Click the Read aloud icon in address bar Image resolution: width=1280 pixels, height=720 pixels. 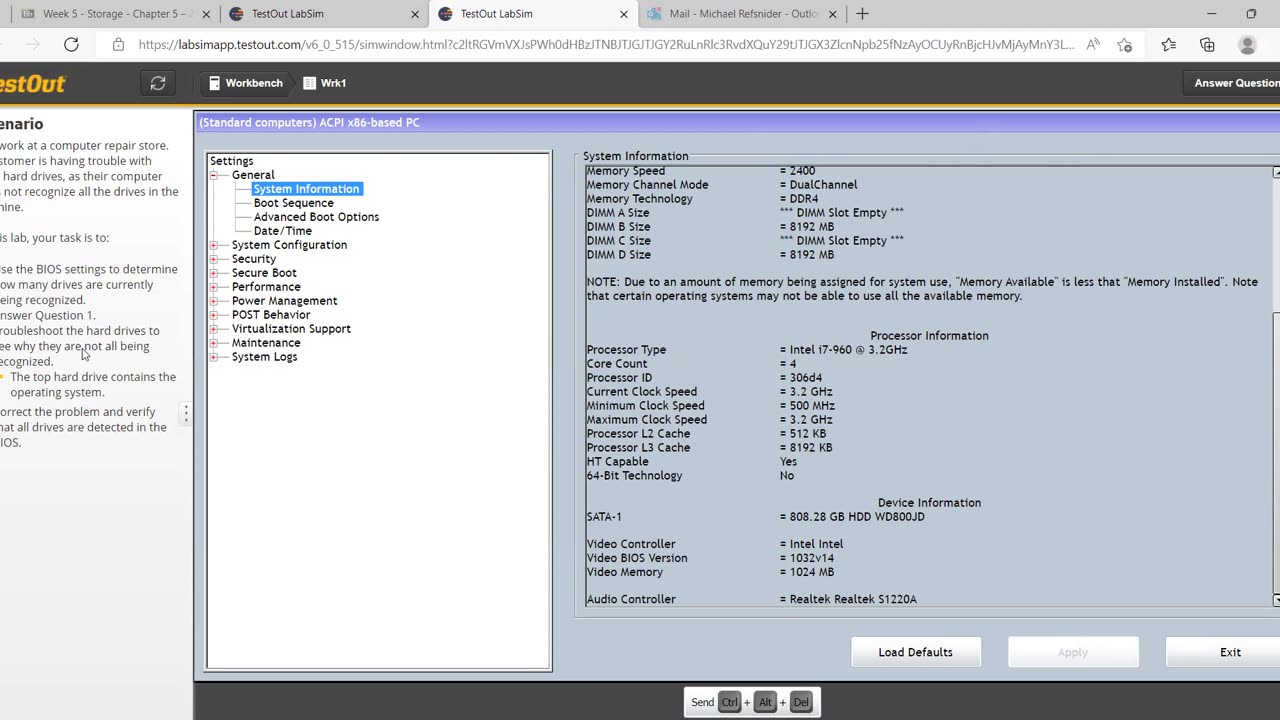tap(1093, 45)
